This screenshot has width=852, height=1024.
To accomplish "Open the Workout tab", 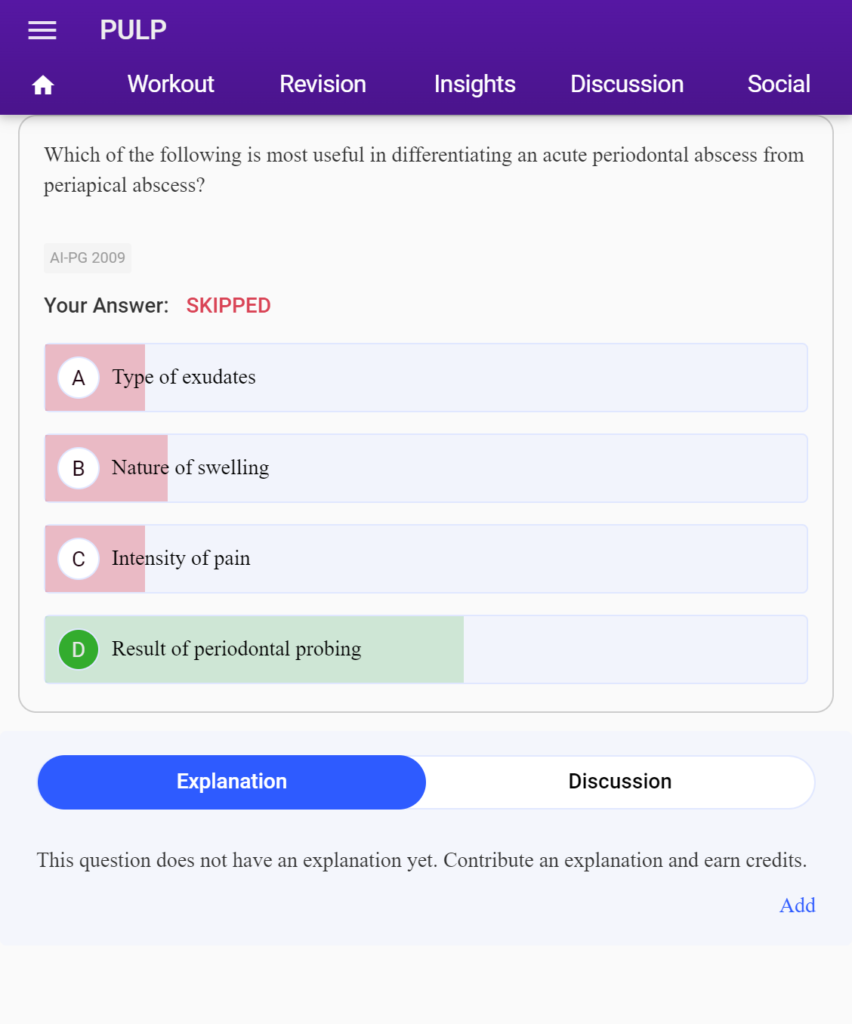I will (x=170, y=84).
